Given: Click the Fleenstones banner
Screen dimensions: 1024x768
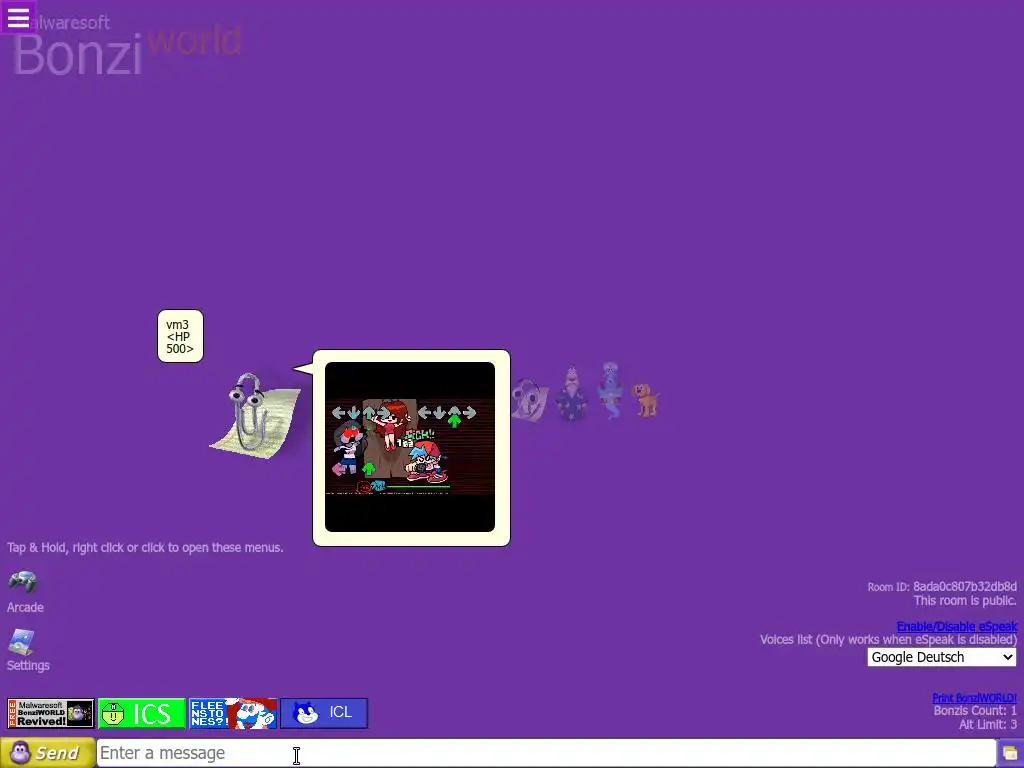Looking at the screenshot, I should pyautogui.click(x=232, y=713).
